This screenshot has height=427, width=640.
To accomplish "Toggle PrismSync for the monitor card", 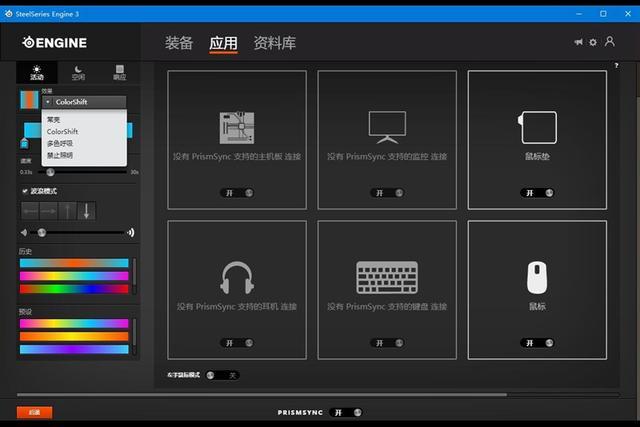I will click(387, 193).
